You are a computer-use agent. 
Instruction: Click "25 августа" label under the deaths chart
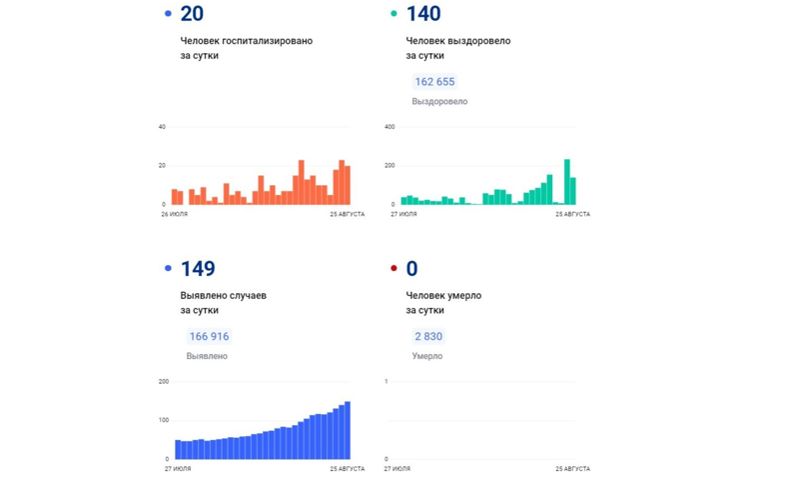tap(573, 469)
